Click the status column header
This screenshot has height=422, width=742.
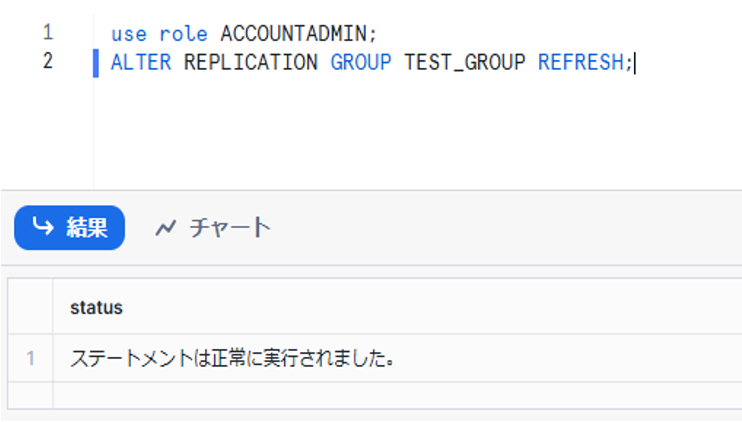(96, 308)
